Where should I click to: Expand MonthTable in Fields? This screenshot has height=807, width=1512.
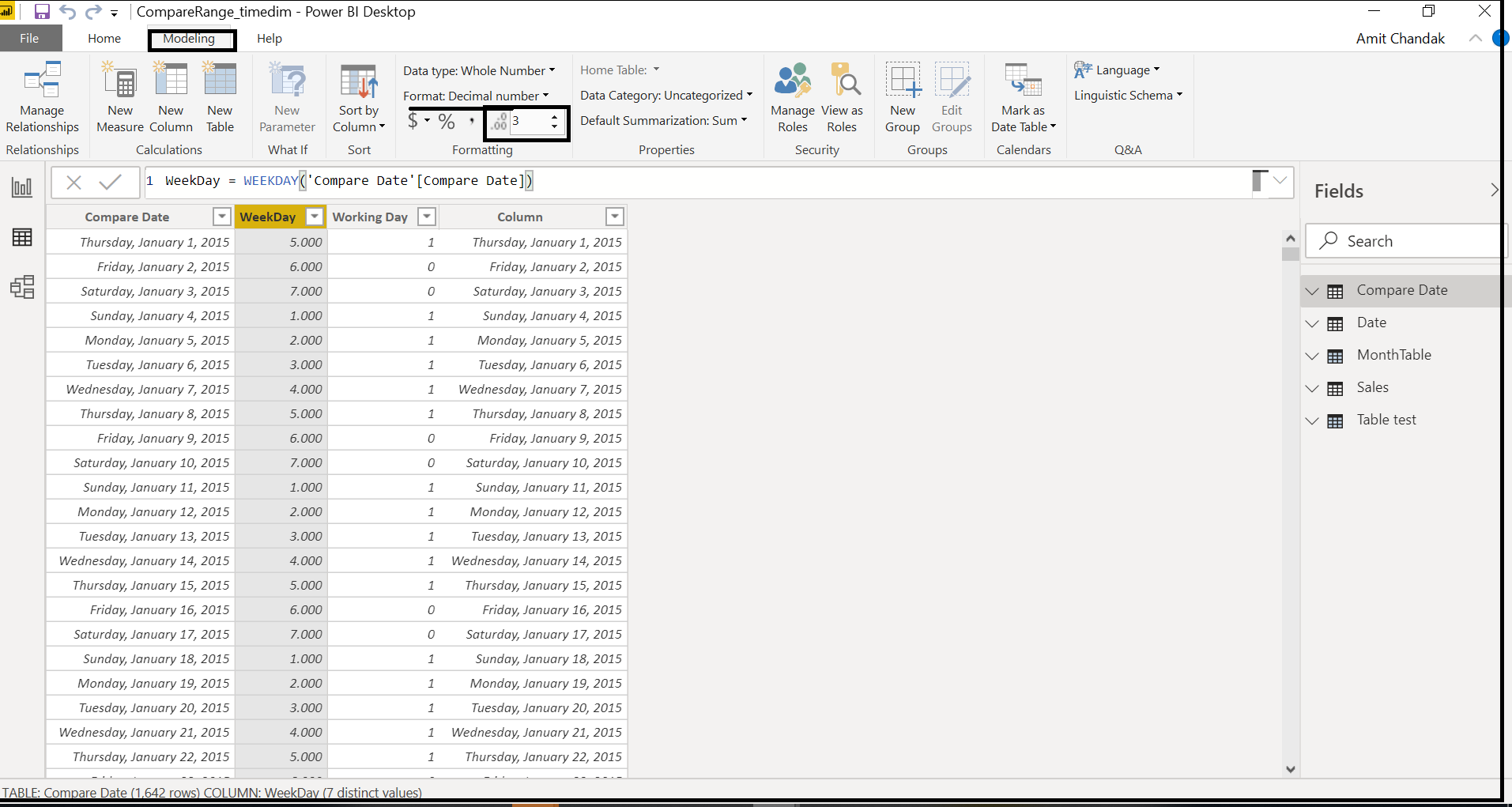click(1312, 356)
